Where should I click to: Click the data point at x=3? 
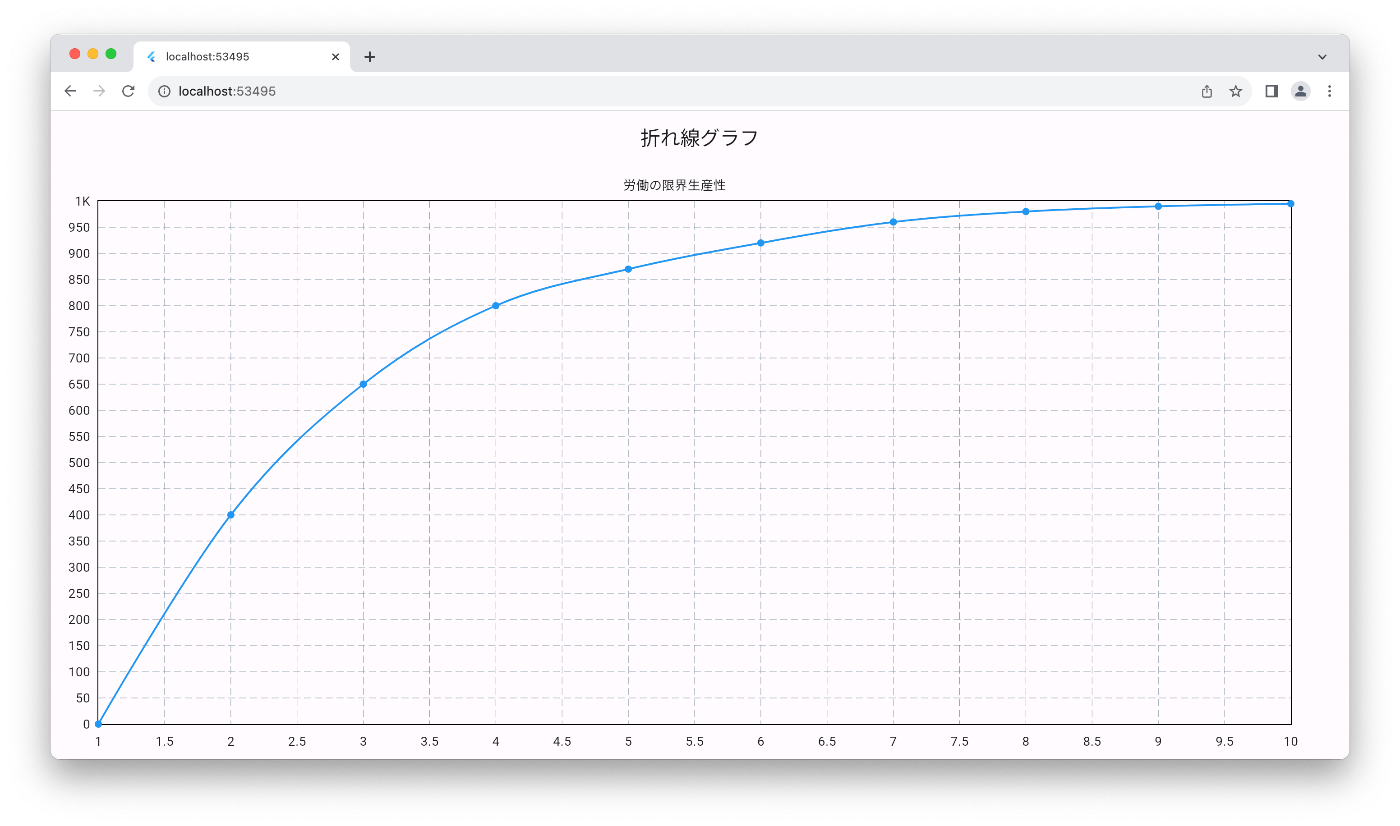coord(363,384)
